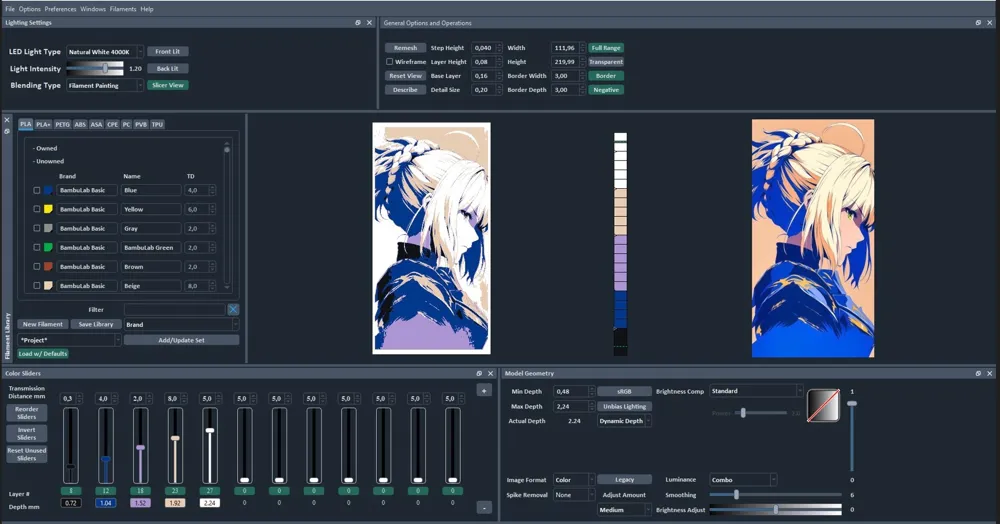Click the Add/Update Set button

click(x=182, y=340)
